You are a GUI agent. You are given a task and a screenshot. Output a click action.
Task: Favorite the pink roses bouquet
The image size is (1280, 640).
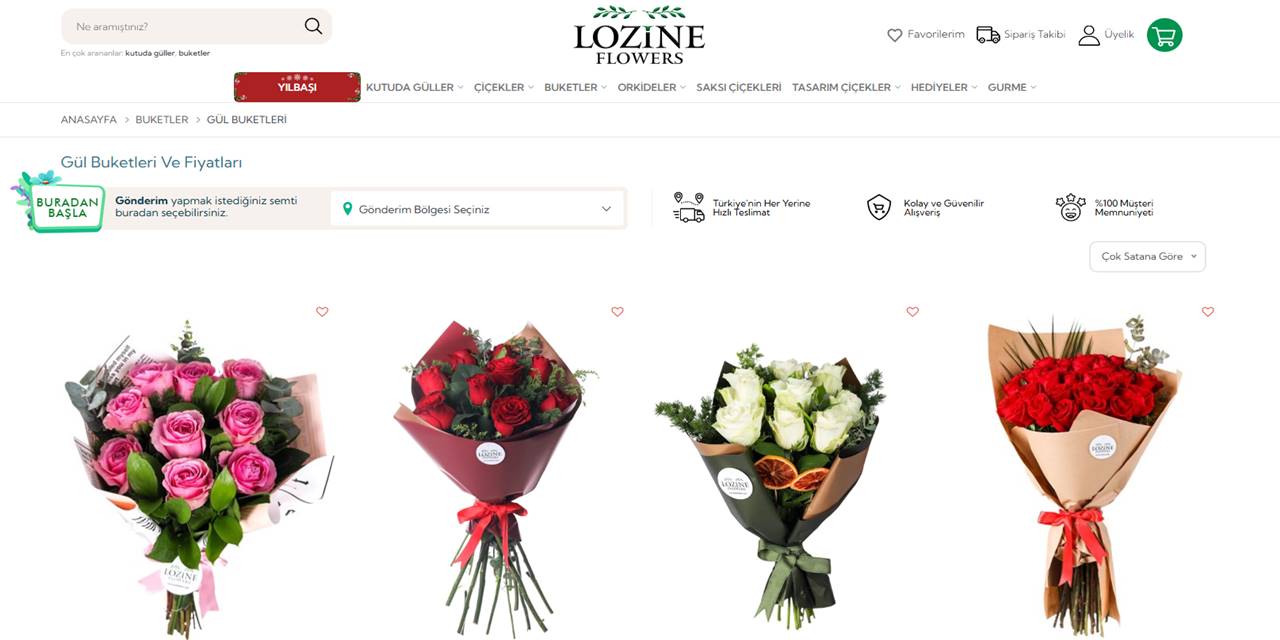pos(322,312)
